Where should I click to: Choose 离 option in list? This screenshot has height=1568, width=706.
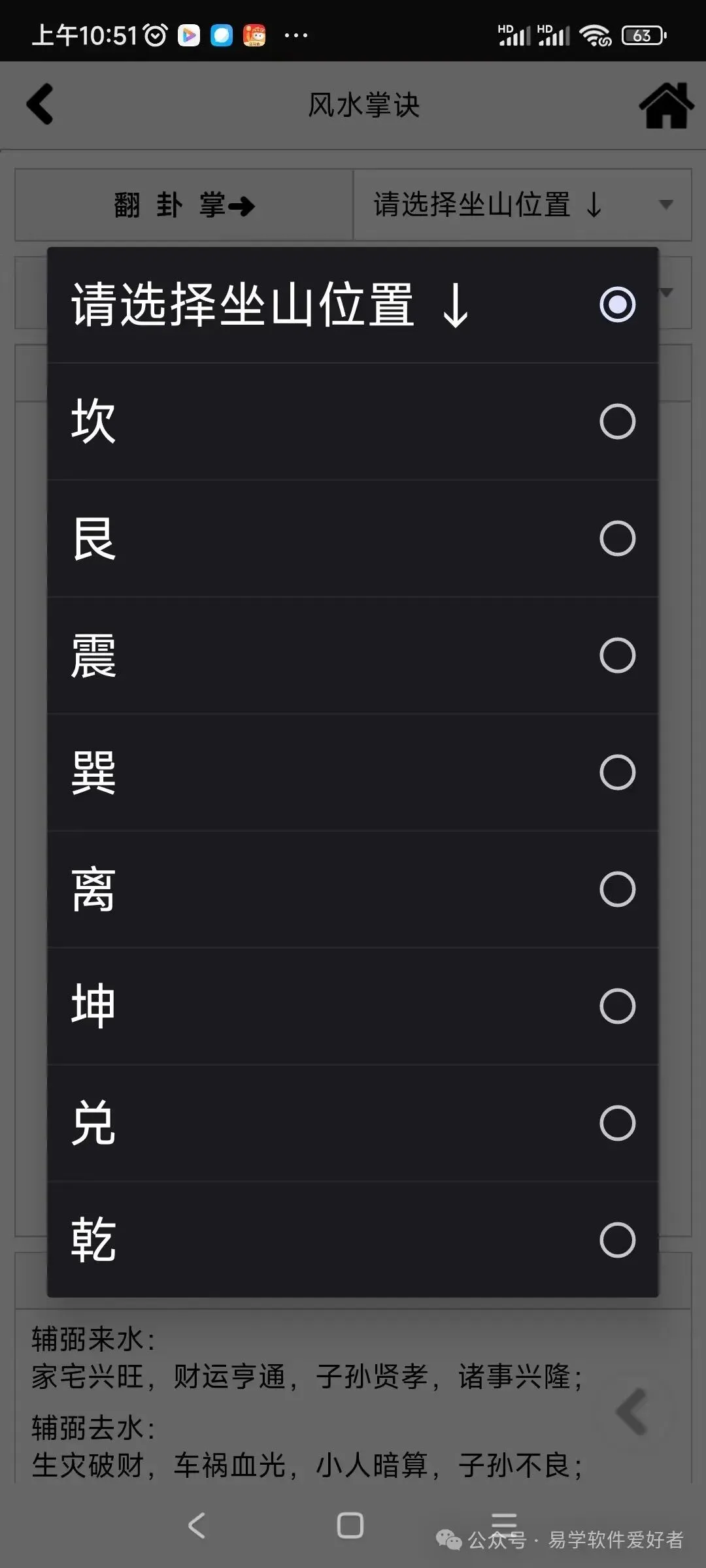click(353, 889)
